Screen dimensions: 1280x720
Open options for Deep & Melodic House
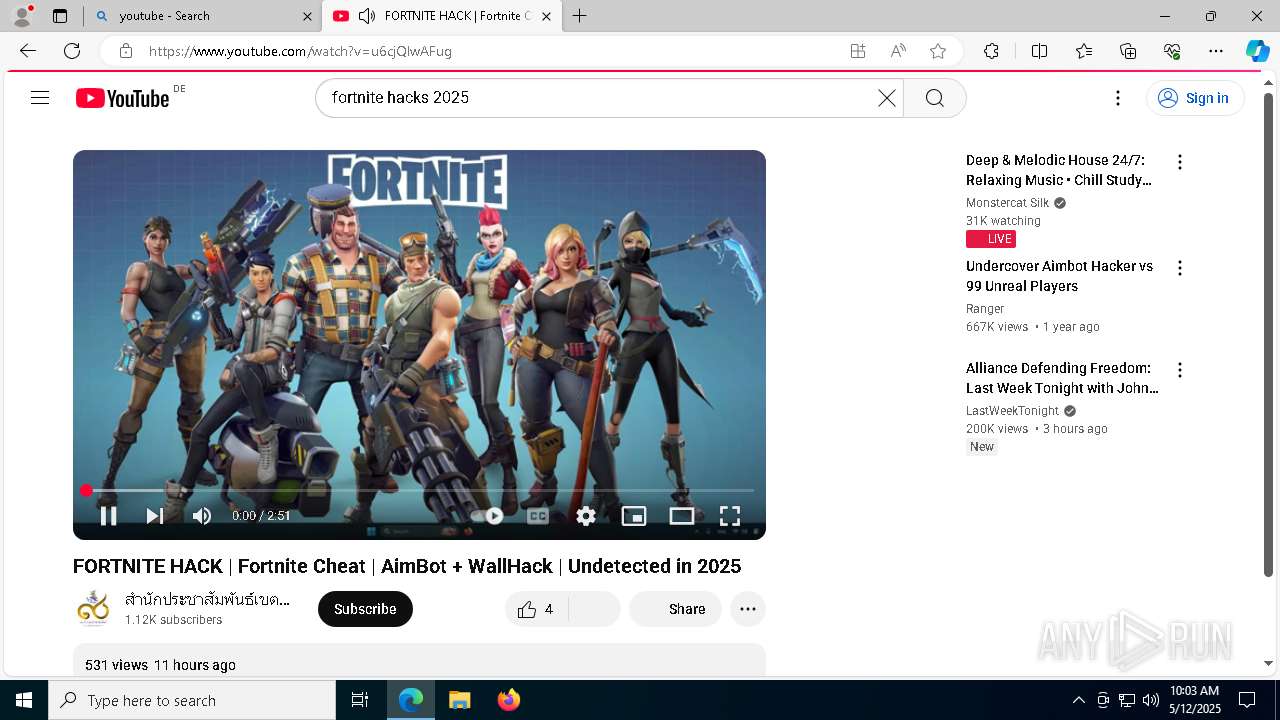coord(1180,162)
